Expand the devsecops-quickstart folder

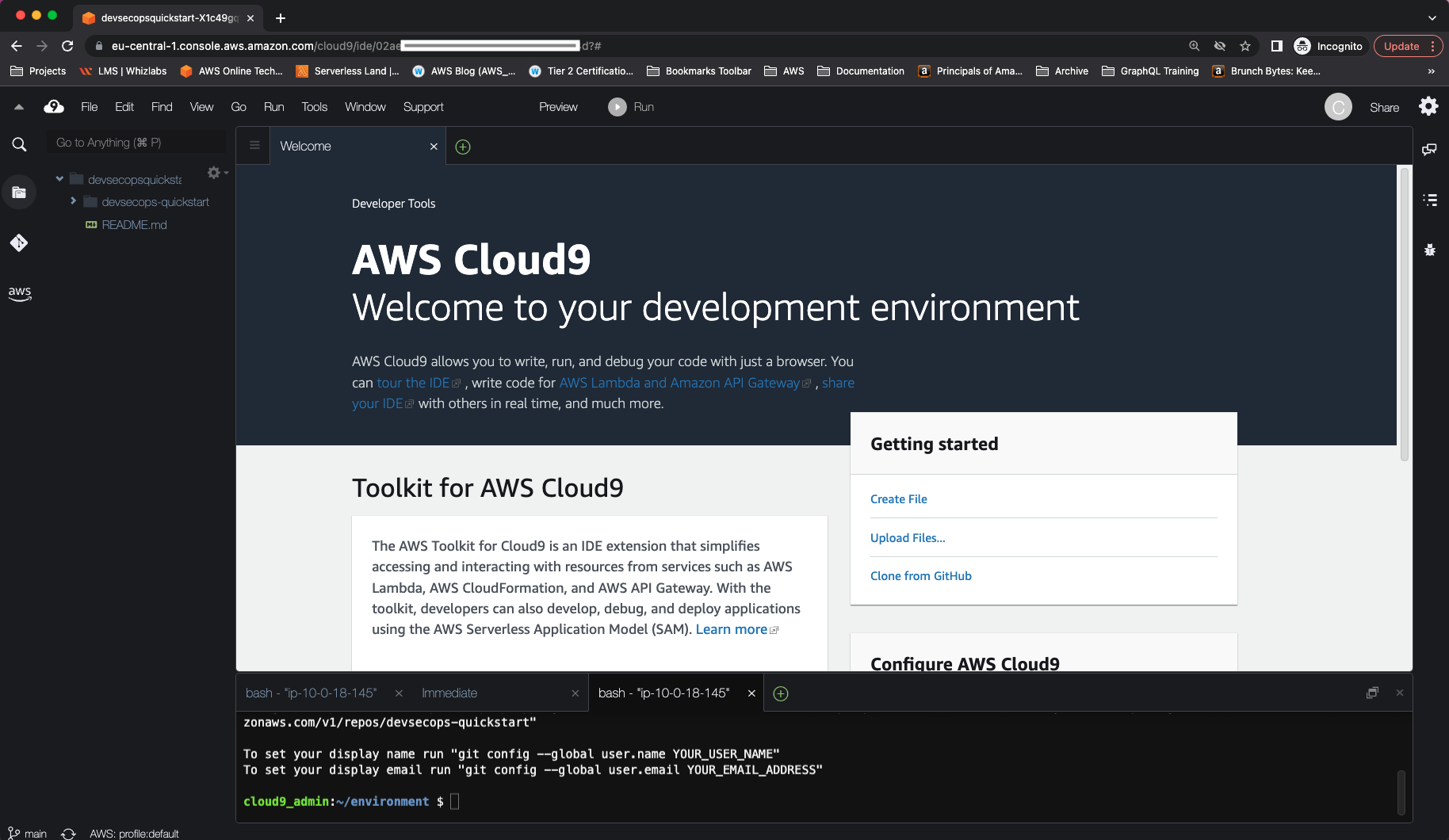click(x=73, y=201)
